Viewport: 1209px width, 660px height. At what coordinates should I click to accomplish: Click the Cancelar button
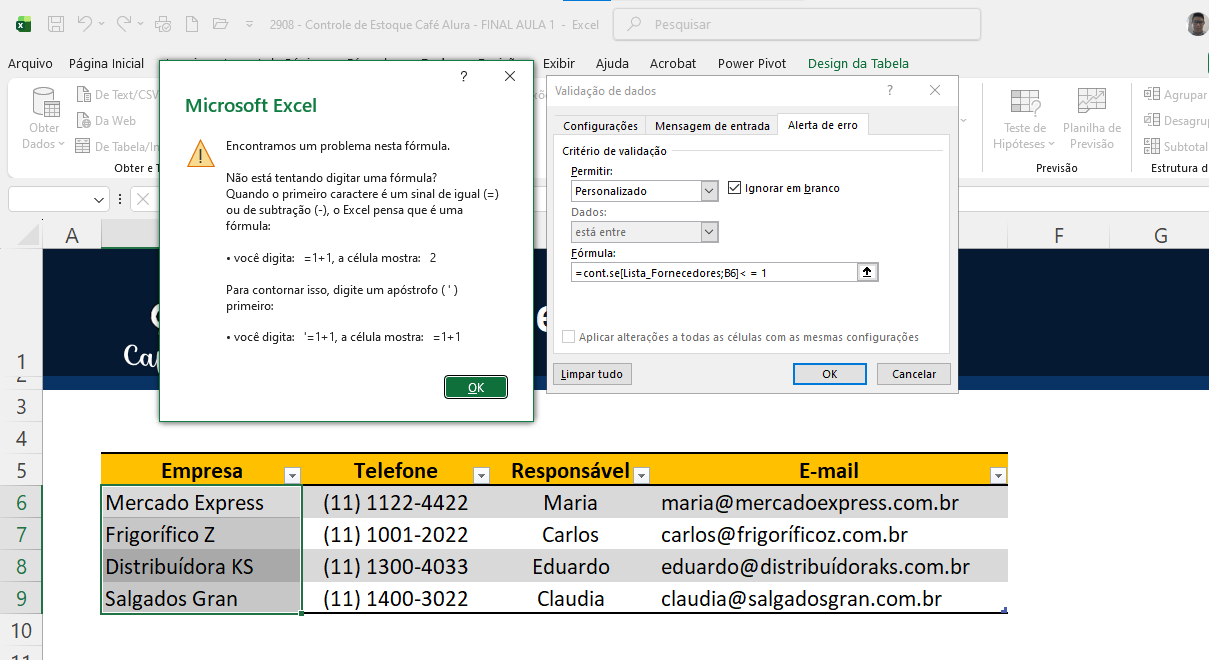pyautogui.click(x=914, y=374)
